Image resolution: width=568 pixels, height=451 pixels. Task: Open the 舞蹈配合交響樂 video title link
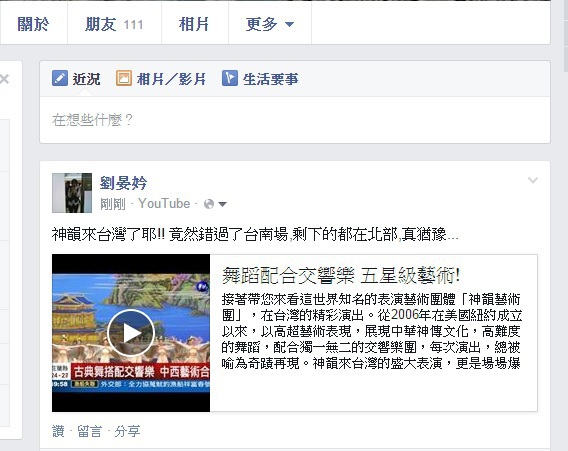point(341,276)
